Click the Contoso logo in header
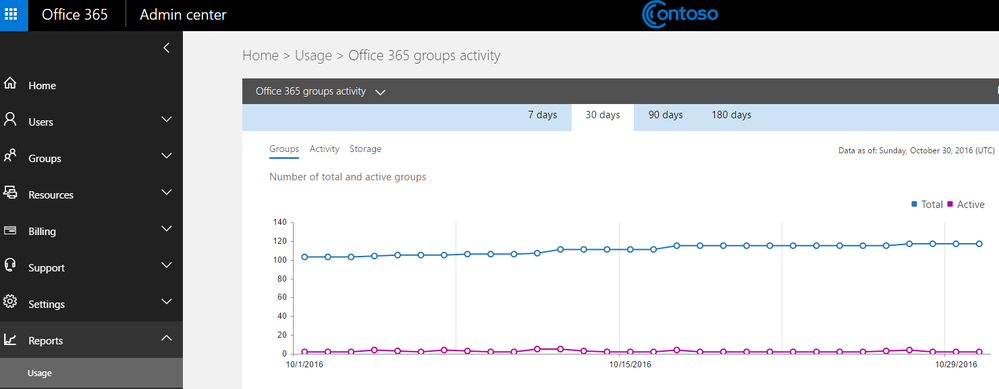999x389 pixels. (679, 15)
